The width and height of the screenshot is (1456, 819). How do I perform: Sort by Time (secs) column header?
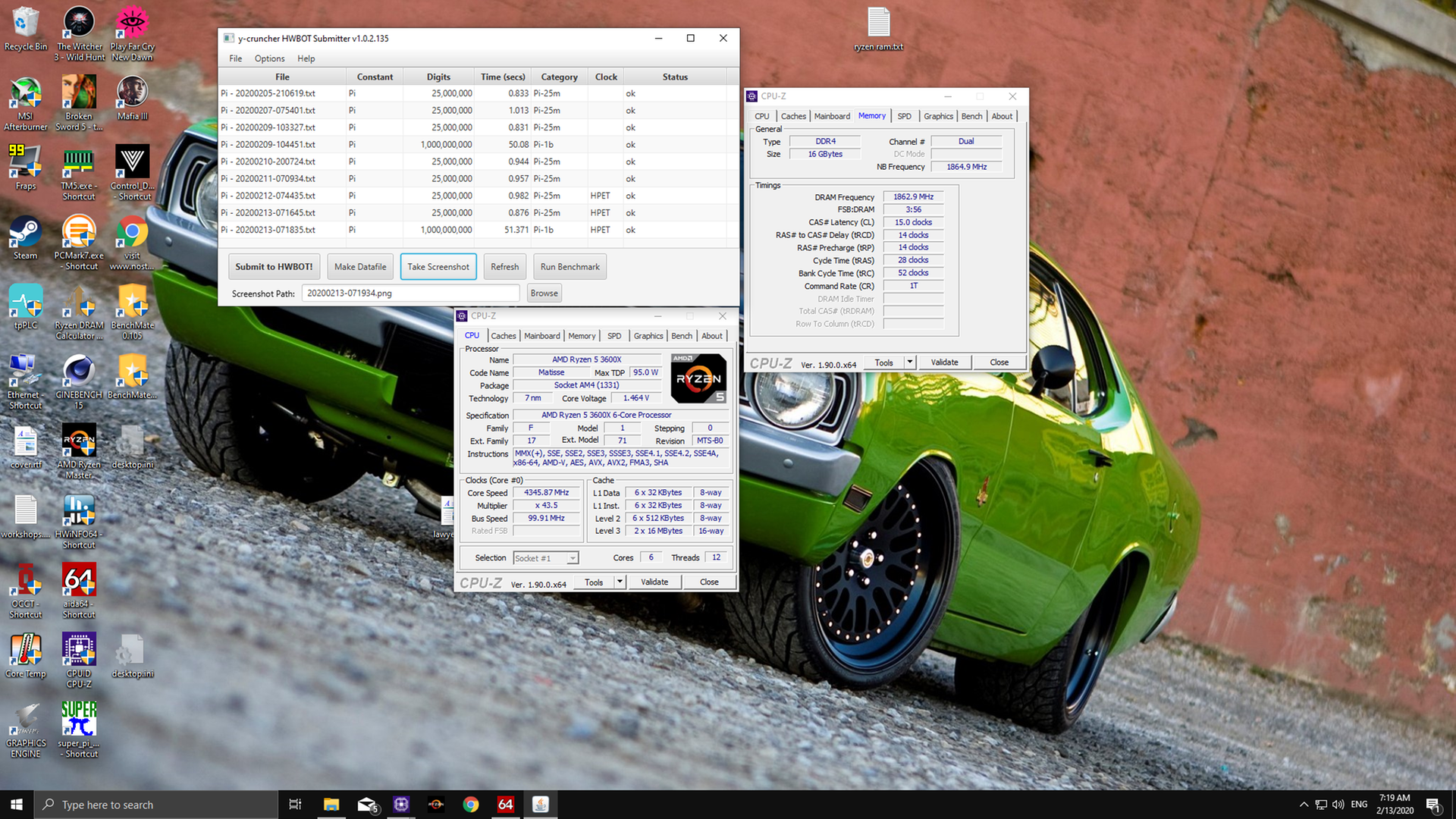tap(503, 77)
